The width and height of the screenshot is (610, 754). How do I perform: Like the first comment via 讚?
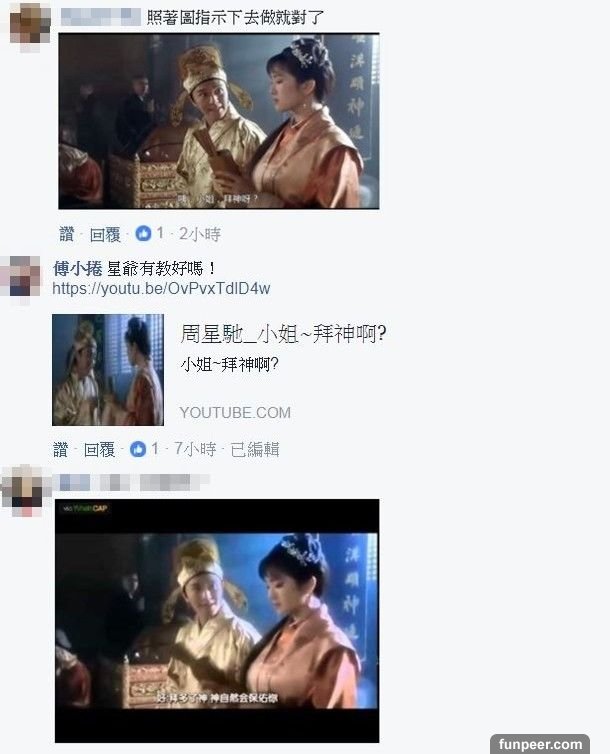point(66,234)
